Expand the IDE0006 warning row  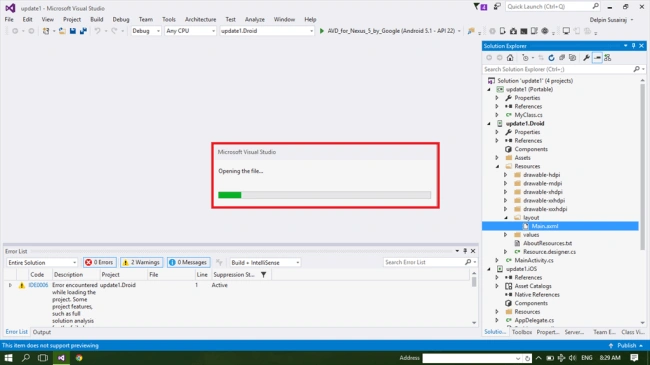click(10, 285)
